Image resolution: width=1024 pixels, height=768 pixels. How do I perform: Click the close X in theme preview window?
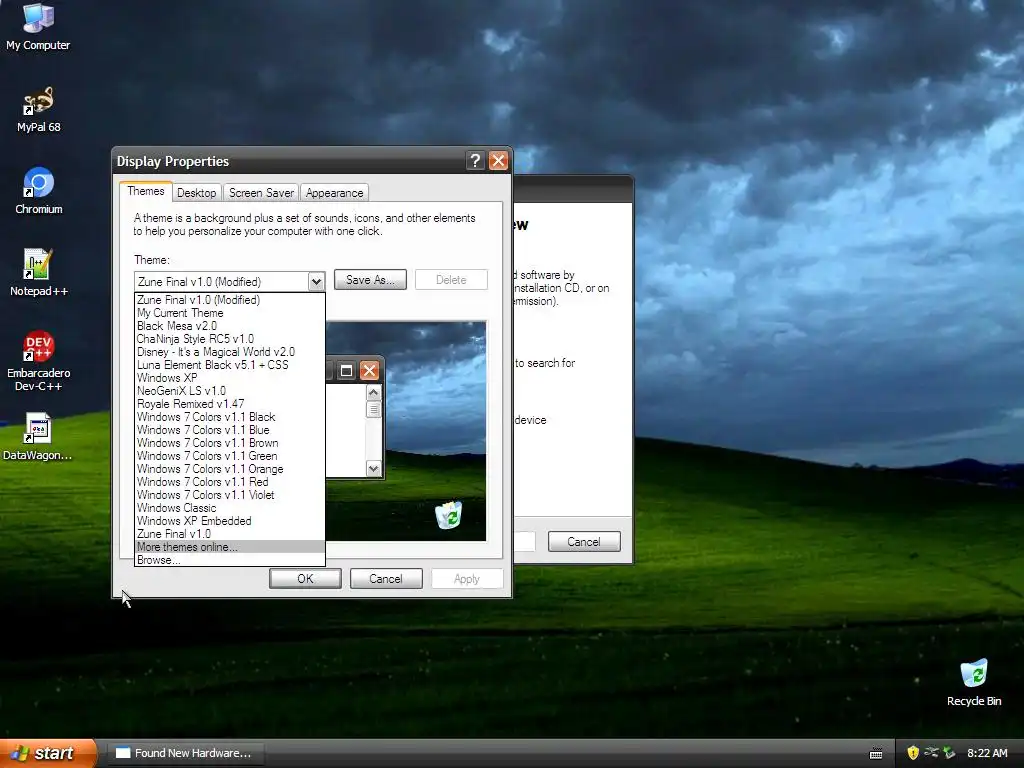coord(369,371)
